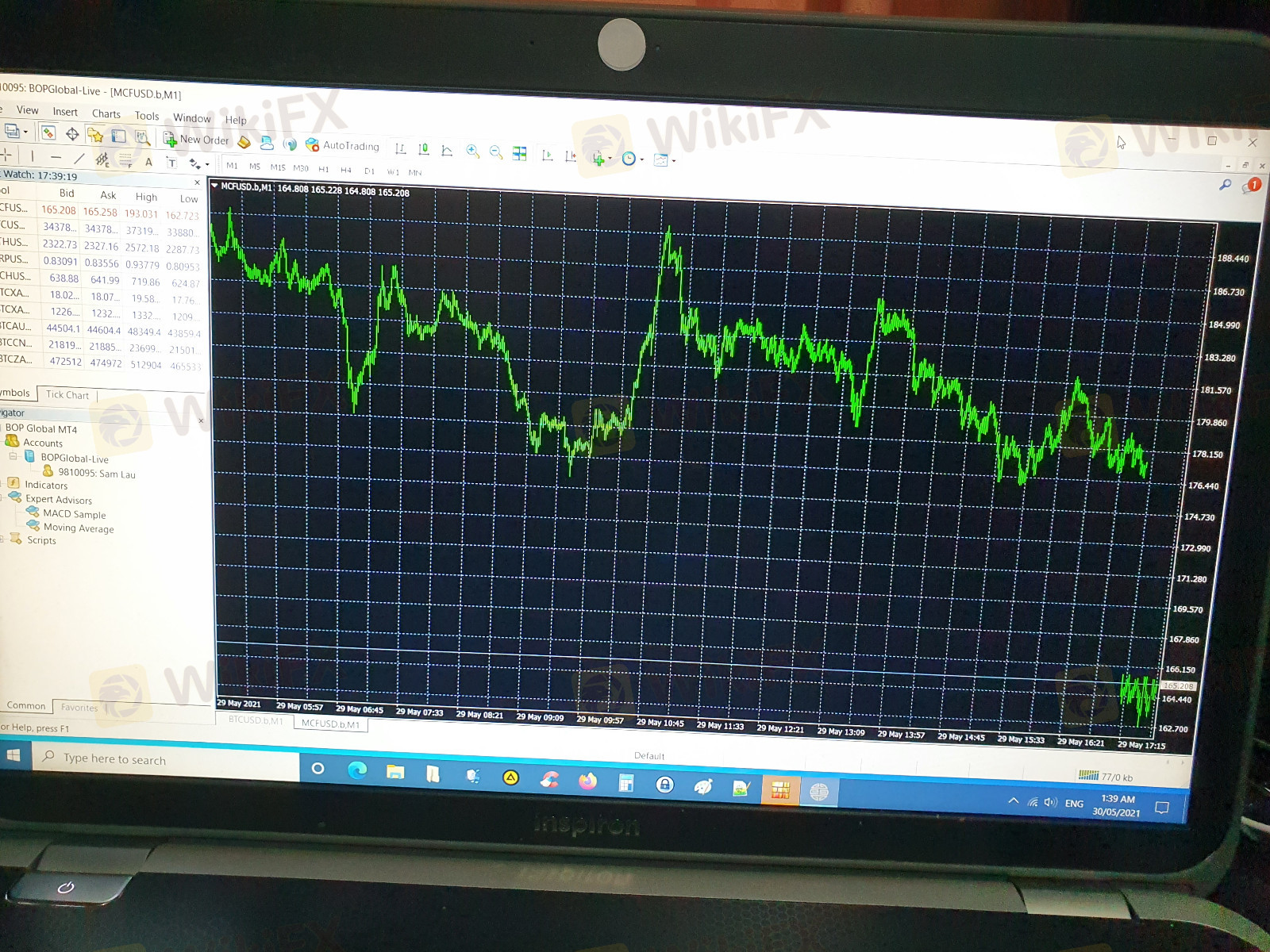Screen dimensions: 1270x952
Task: Select the text 'A' drawing tool
Action: pos(148,162)
